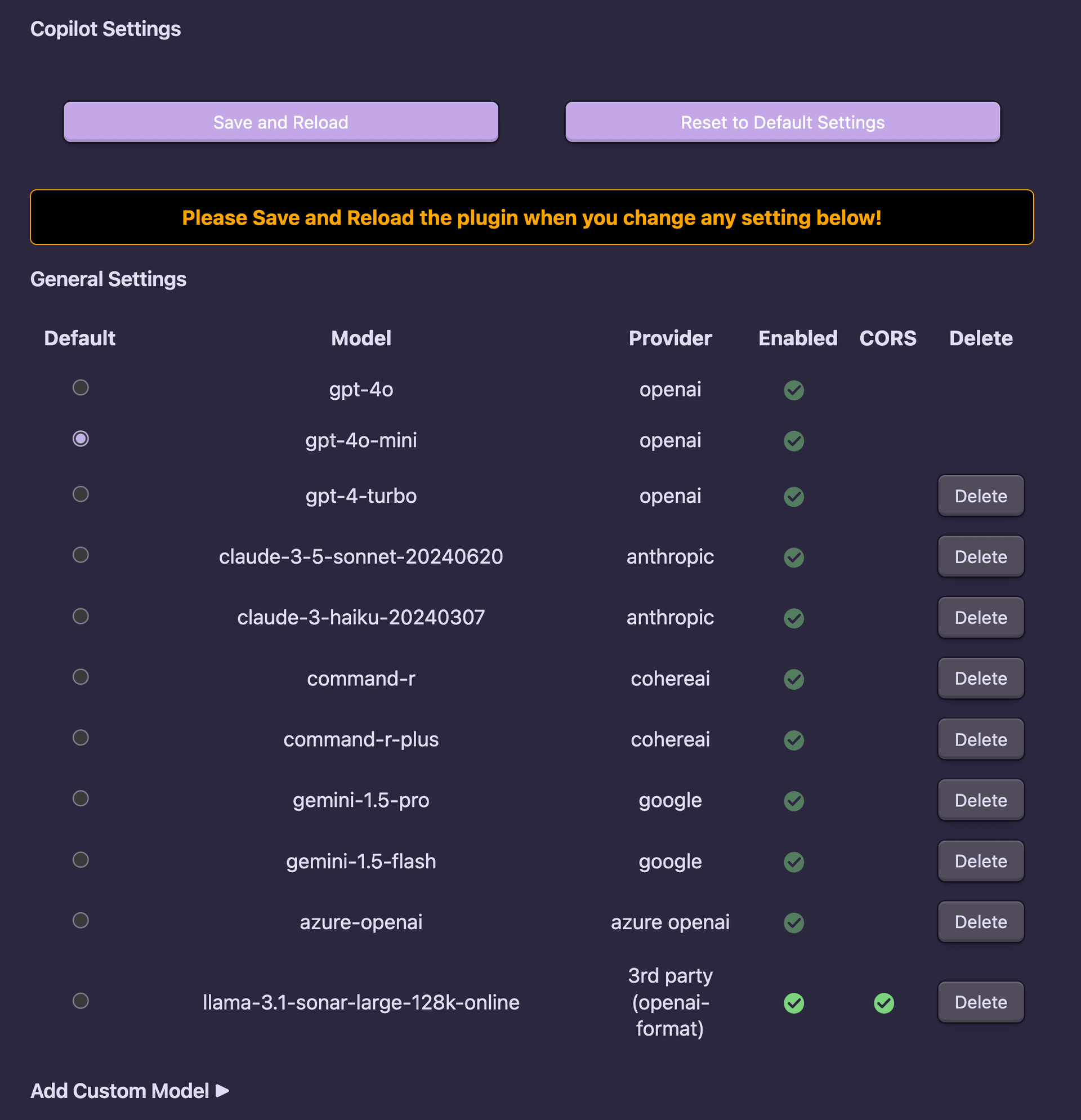Reset to Default Settings
The image size is (1081, 1120).
[782, 122]
